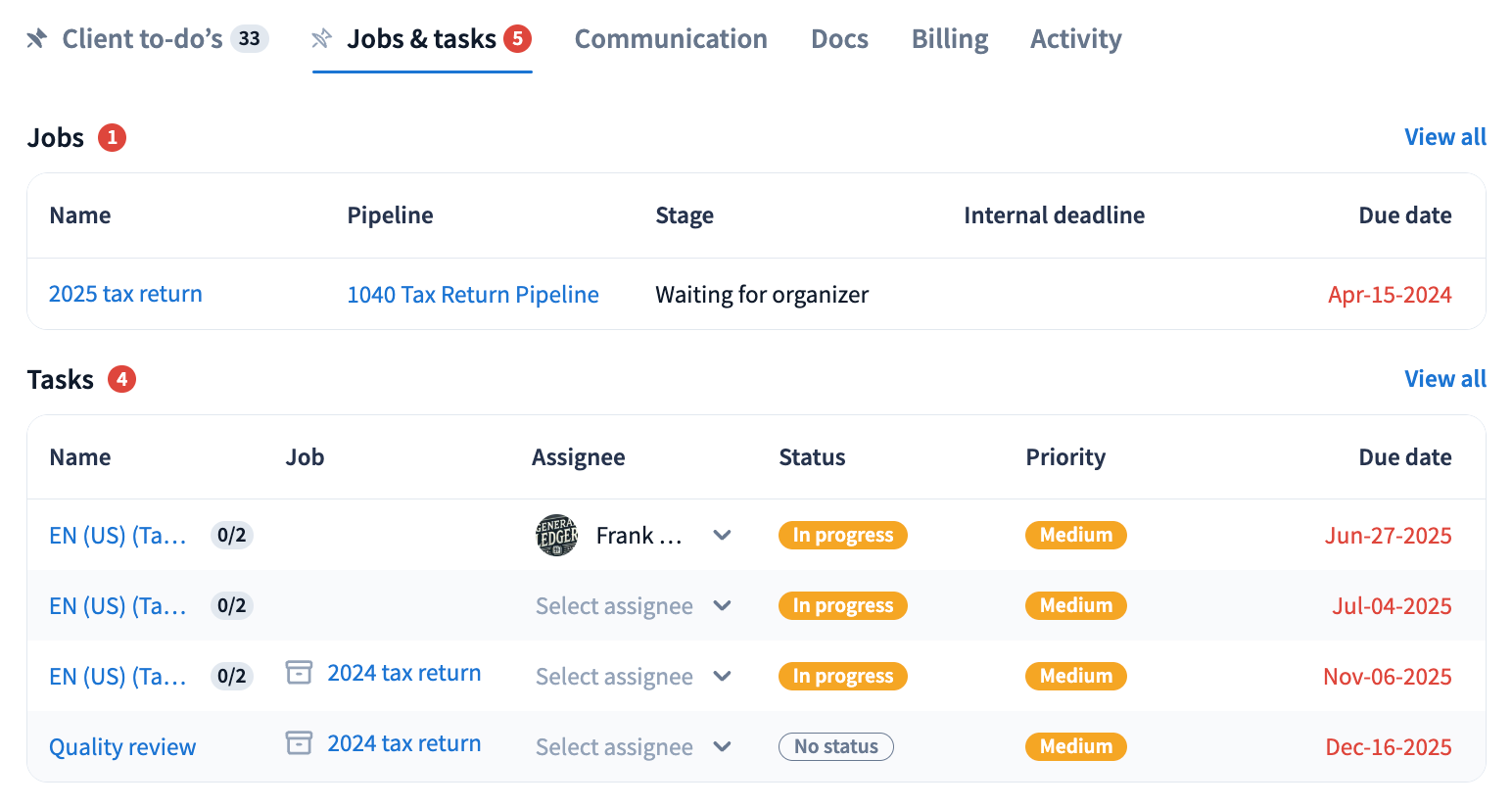This screenshot has width=1512, height=807.
Task: Expand the assignee dropdown for Frank
Action: click(722, 536)
